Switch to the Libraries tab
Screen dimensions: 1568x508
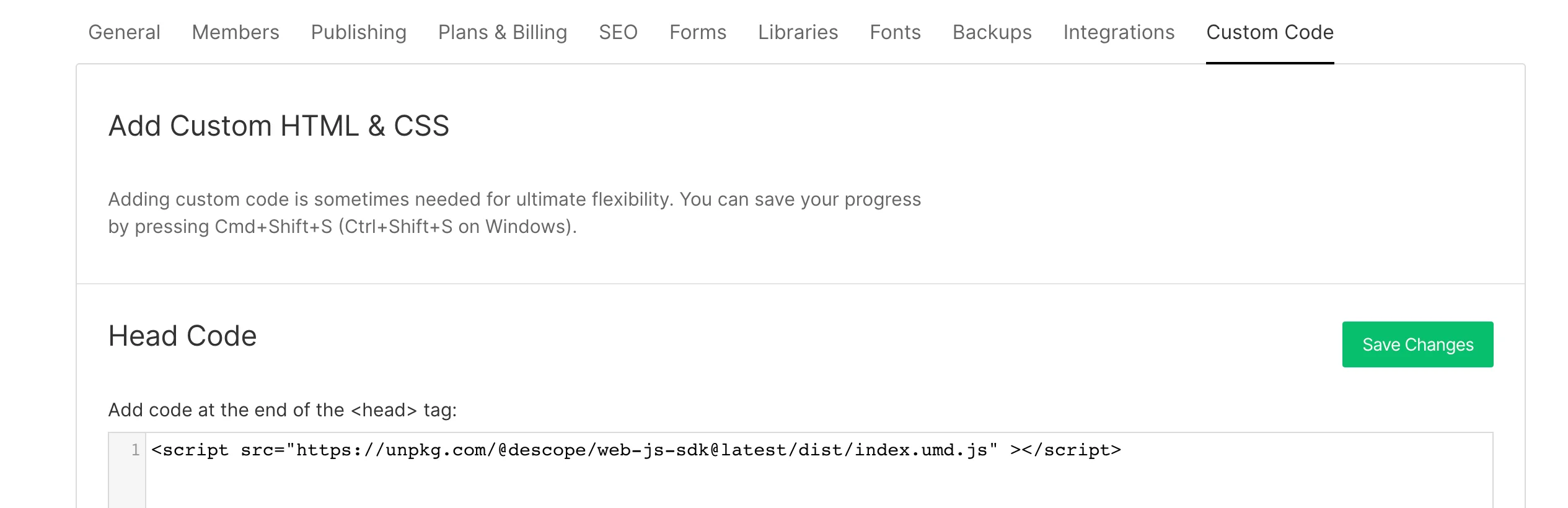pos(797,32)
